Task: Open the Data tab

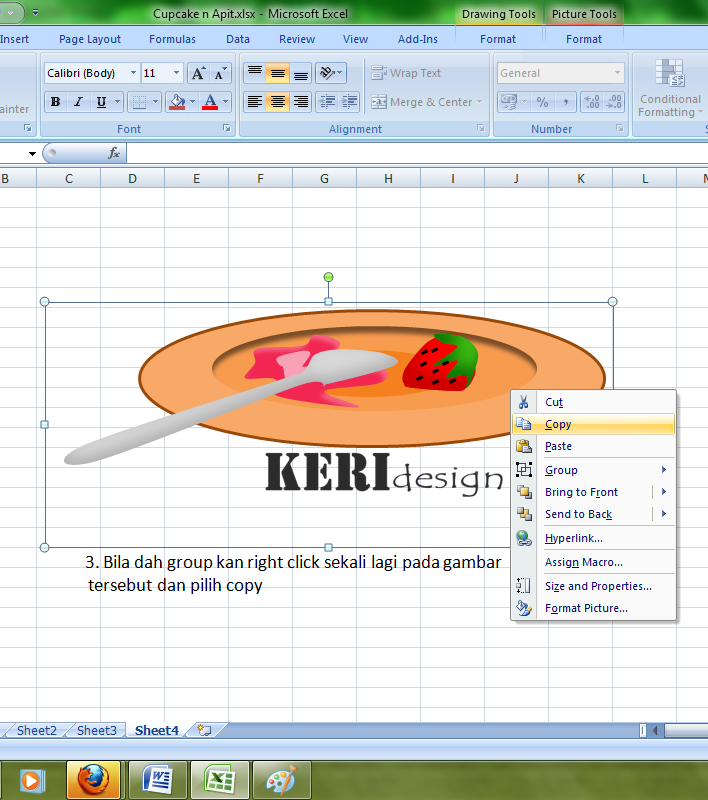Action: click(238, 39)
